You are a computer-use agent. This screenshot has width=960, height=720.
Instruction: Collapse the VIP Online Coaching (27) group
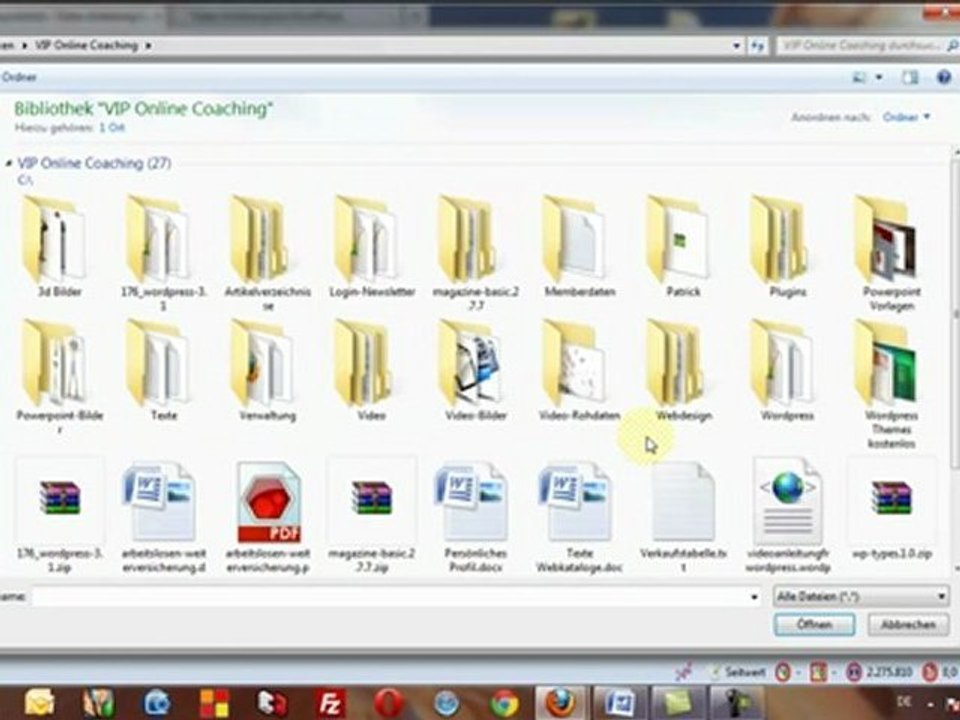point(9,163)
